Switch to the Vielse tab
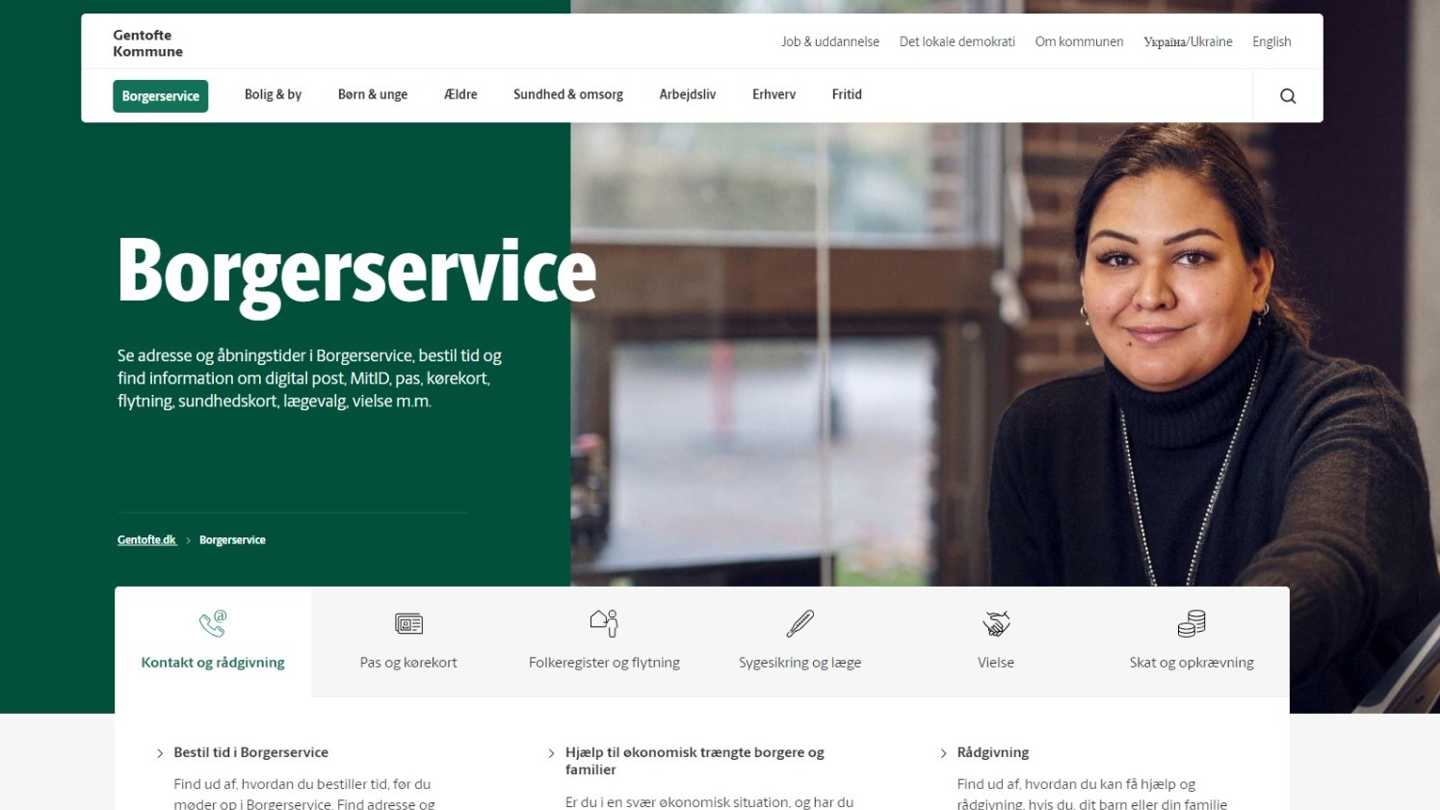 (996, 642)
